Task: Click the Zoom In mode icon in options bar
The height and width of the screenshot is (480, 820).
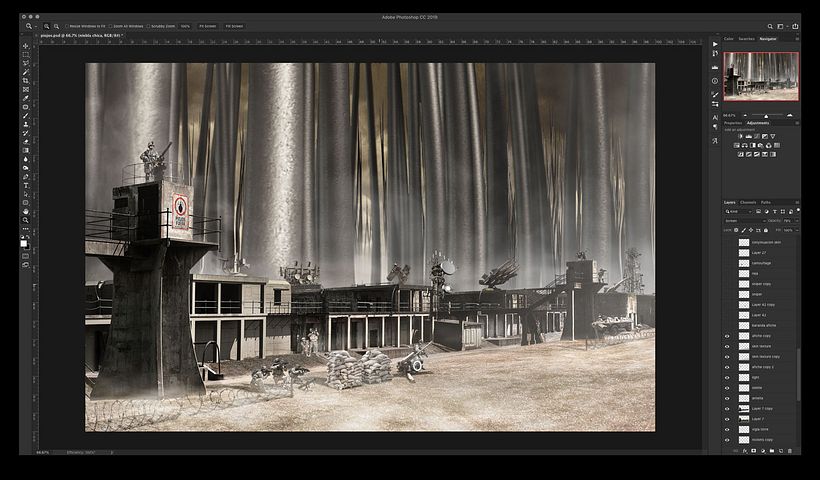Action: (47, 26)
